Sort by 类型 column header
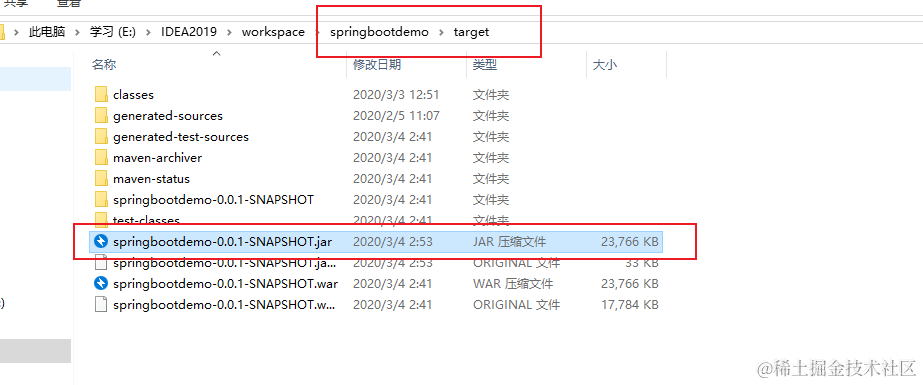This screenshot has width=923, height=385. tap(484, 65)
